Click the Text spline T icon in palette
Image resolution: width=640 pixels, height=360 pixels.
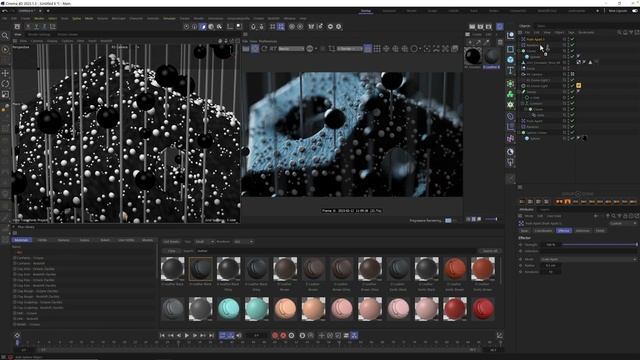tap(510, 71)
